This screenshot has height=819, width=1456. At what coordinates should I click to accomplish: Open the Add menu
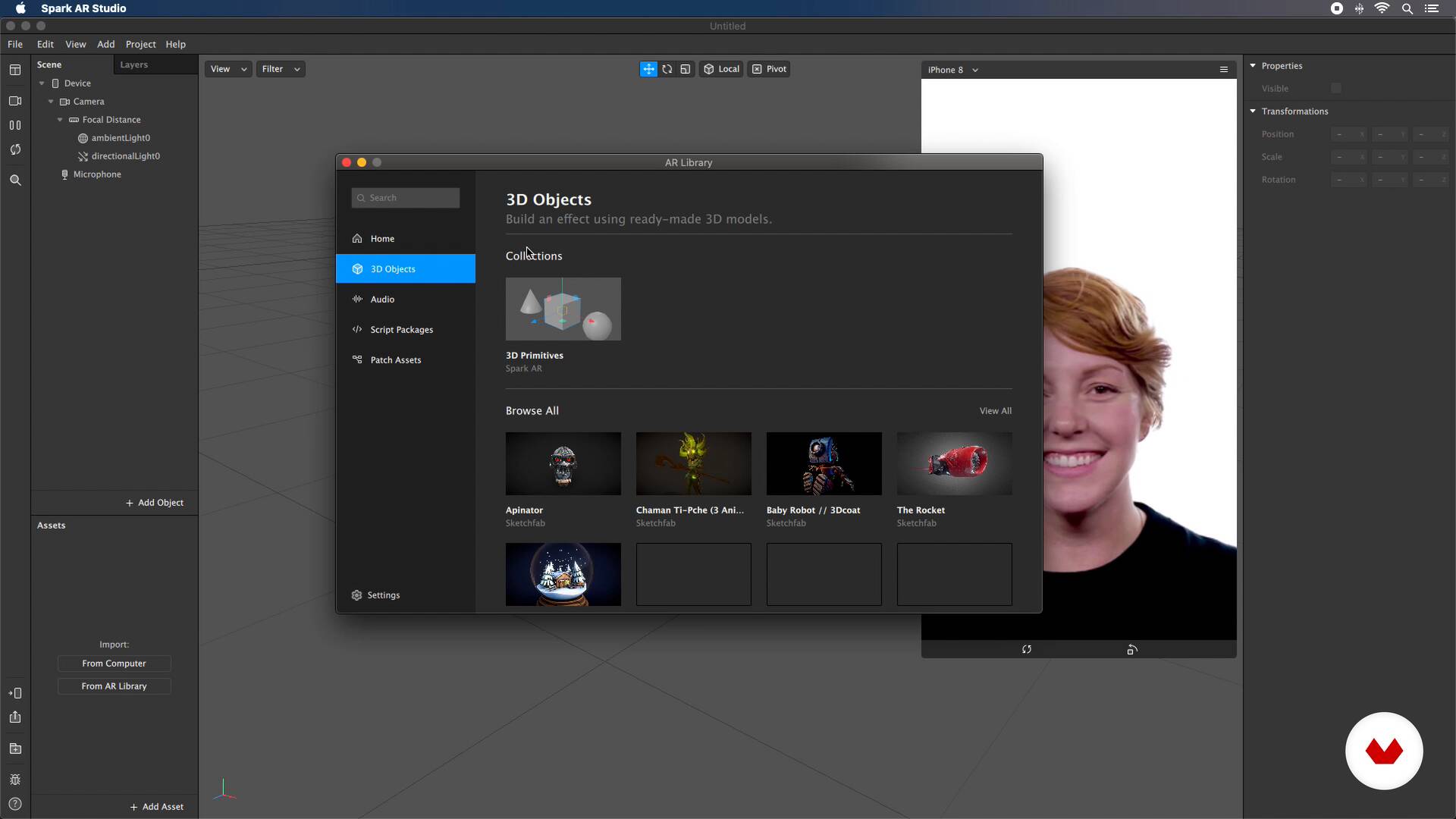tap(106, 44)
